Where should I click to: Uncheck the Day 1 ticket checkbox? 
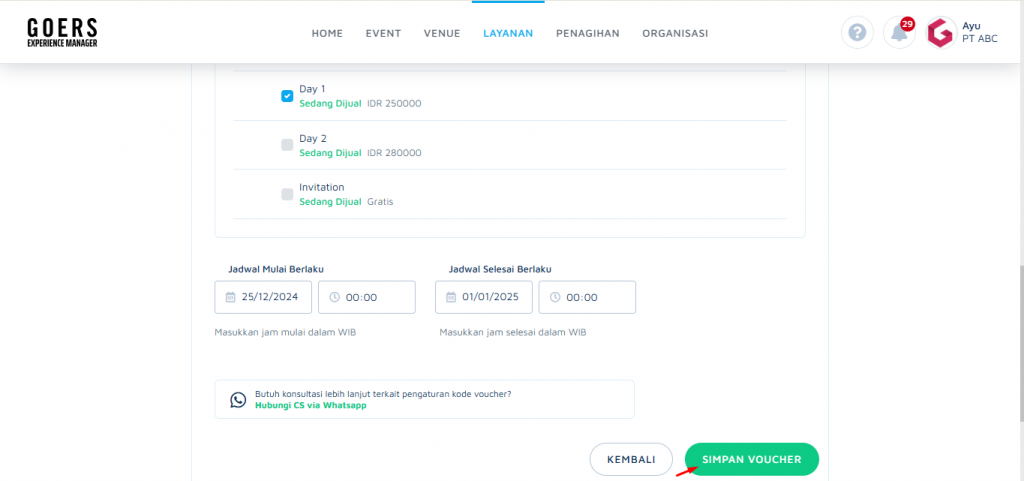coord(287,96)
